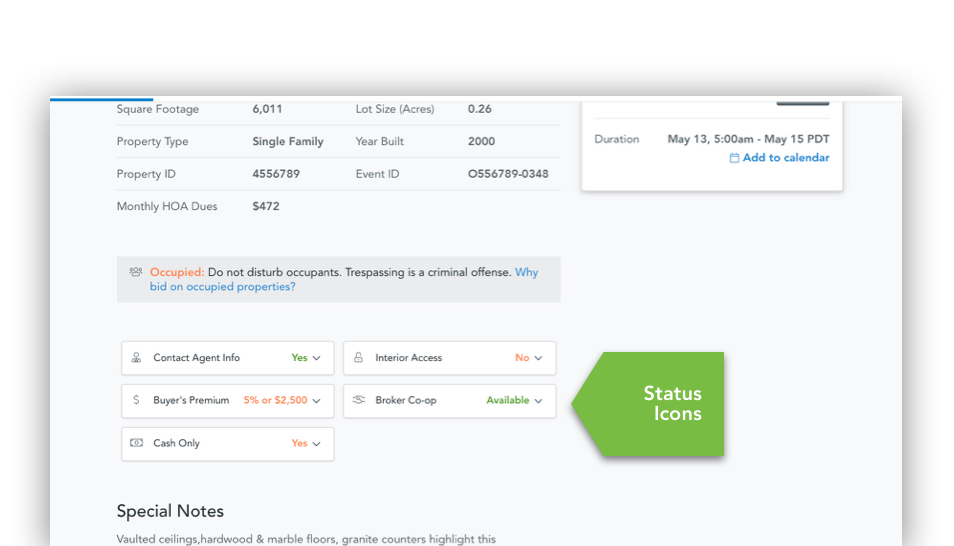Click the calendar icon beside Add to calendar
954x546 pixels.
(734, 158)
